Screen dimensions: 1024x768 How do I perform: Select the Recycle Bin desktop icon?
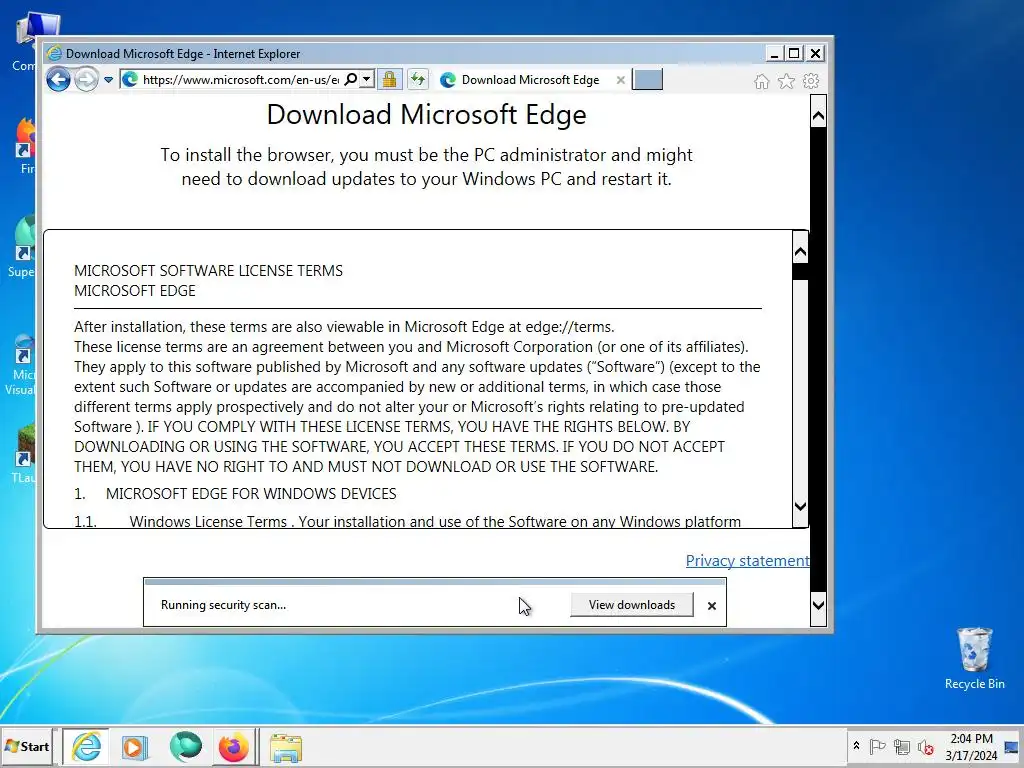click(974, 658)
